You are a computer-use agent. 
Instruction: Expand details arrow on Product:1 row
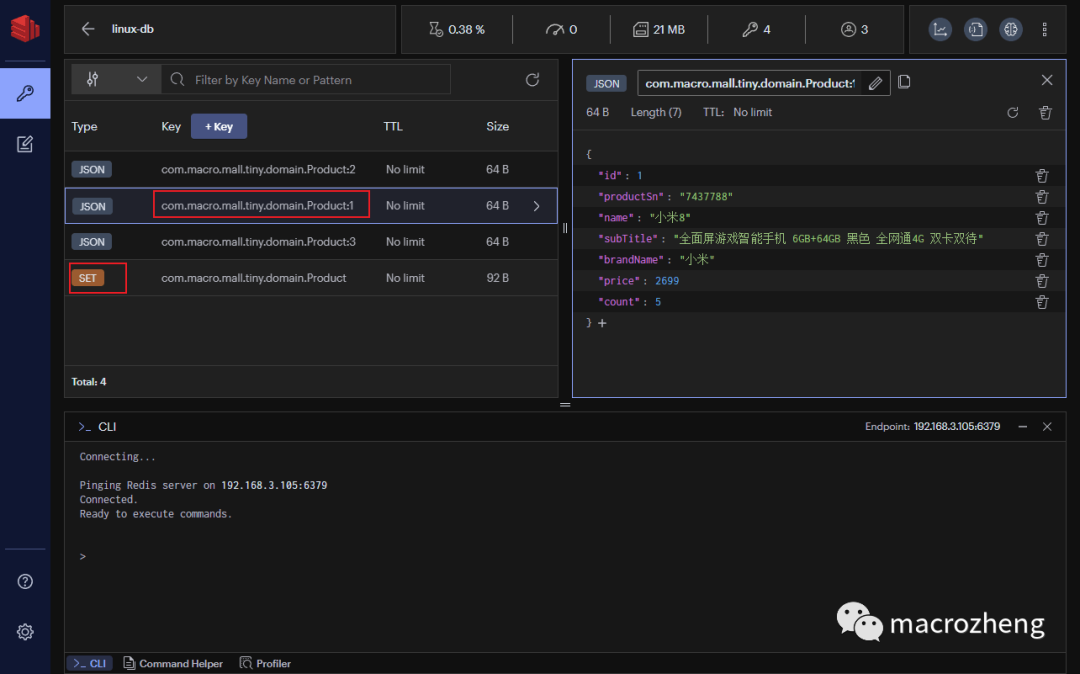[537, 206]
